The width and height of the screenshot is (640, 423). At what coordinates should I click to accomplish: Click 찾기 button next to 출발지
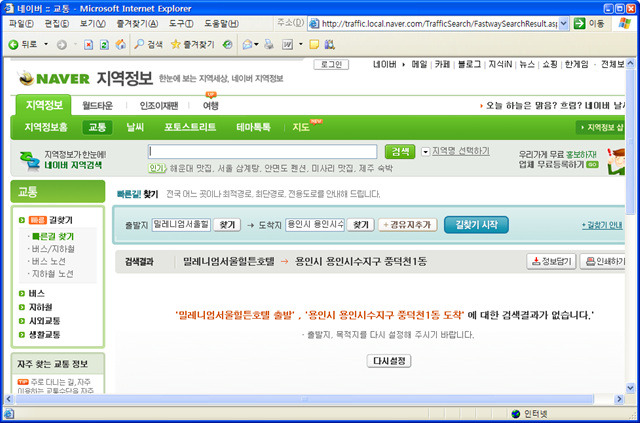point(227,225)
